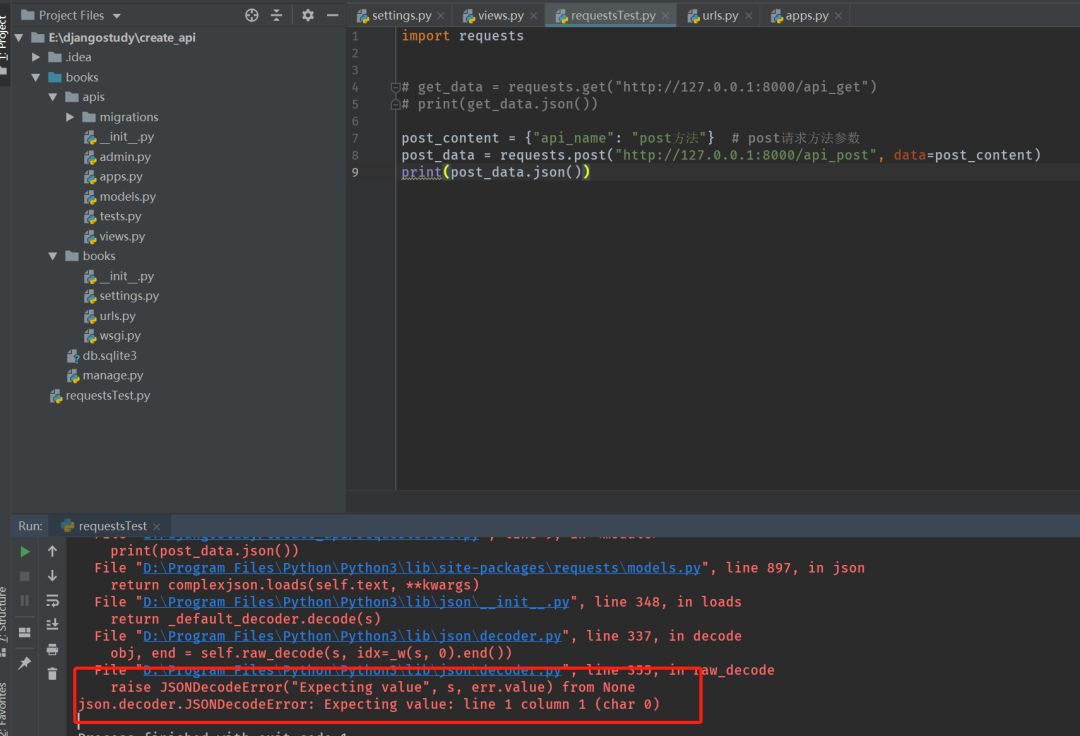Toggle scroll to end icon in Run console
Viewport: 1080px width, 736px height.
point(52,625)
